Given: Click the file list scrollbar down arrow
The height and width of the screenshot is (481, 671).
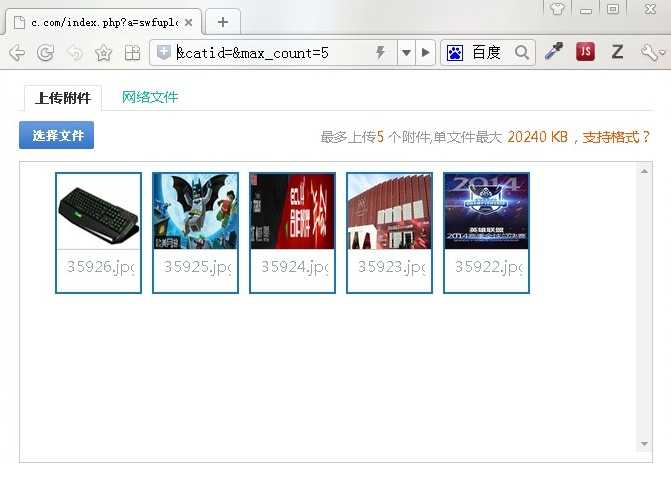Looking at the screenshot, I should coord(644,444).
